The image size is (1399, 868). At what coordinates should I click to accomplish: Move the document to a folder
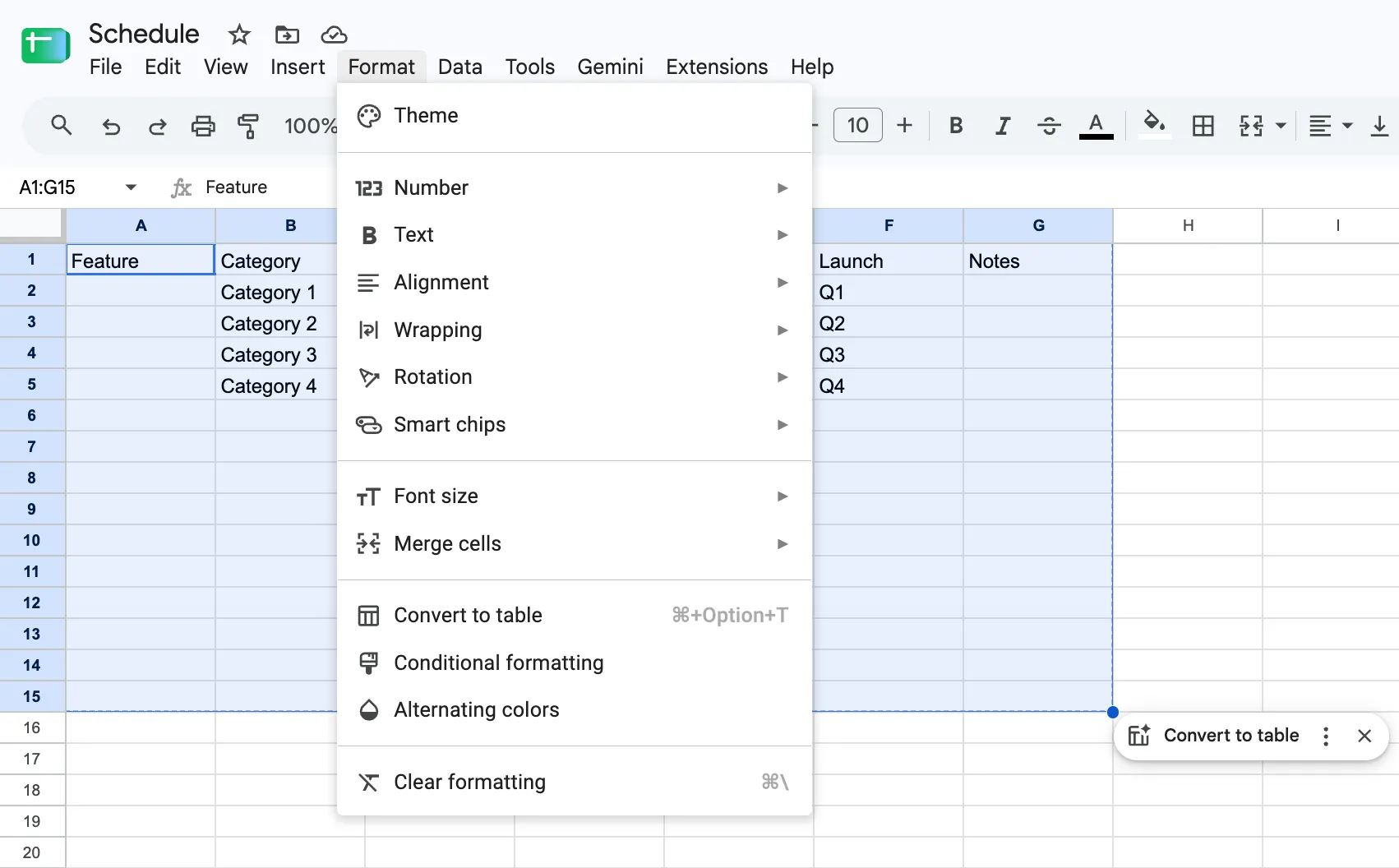click(287, 35)
